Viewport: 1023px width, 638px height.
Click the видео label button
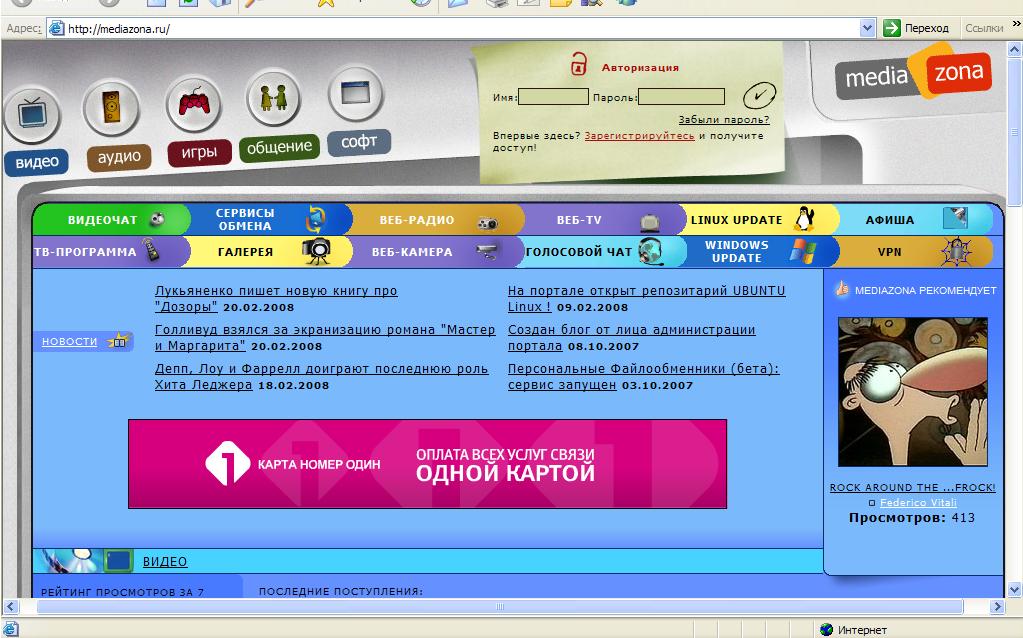point(37,162)
